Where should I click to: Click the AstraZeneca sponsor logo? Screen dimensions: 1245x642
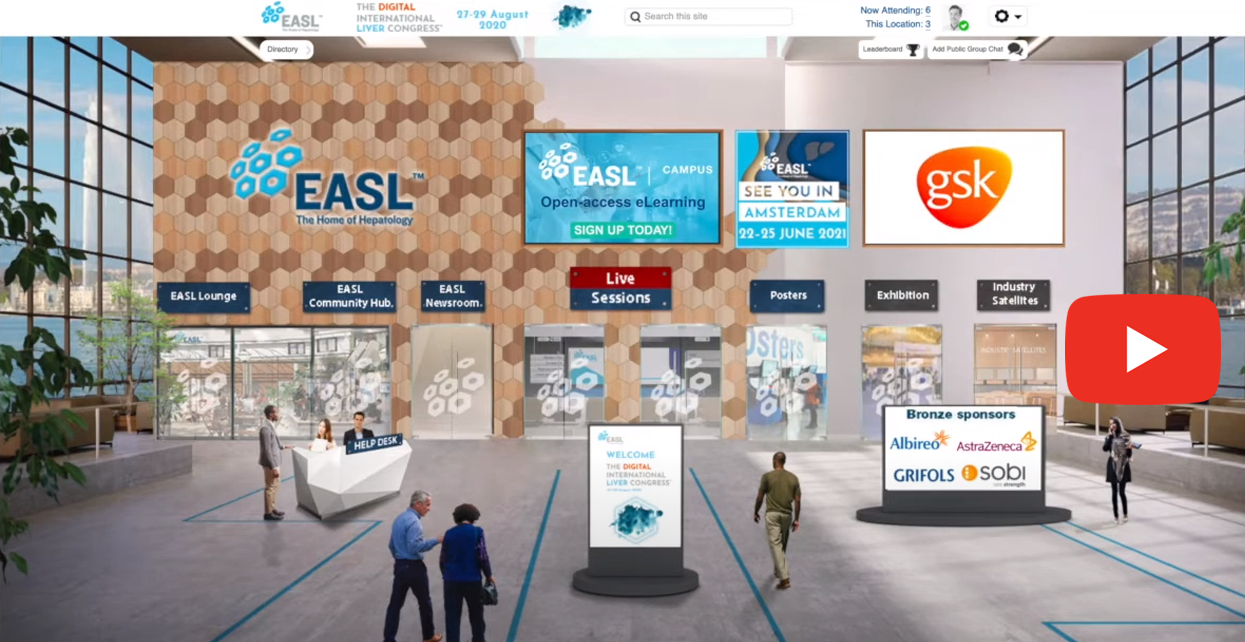[x=997, y=443]
